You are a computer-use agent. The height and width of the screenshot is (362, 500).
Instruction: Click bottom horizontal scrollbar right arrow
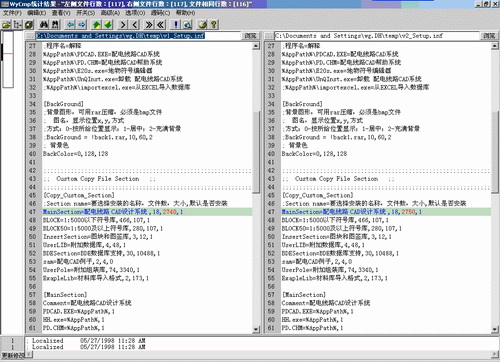(x=495, y=354)
